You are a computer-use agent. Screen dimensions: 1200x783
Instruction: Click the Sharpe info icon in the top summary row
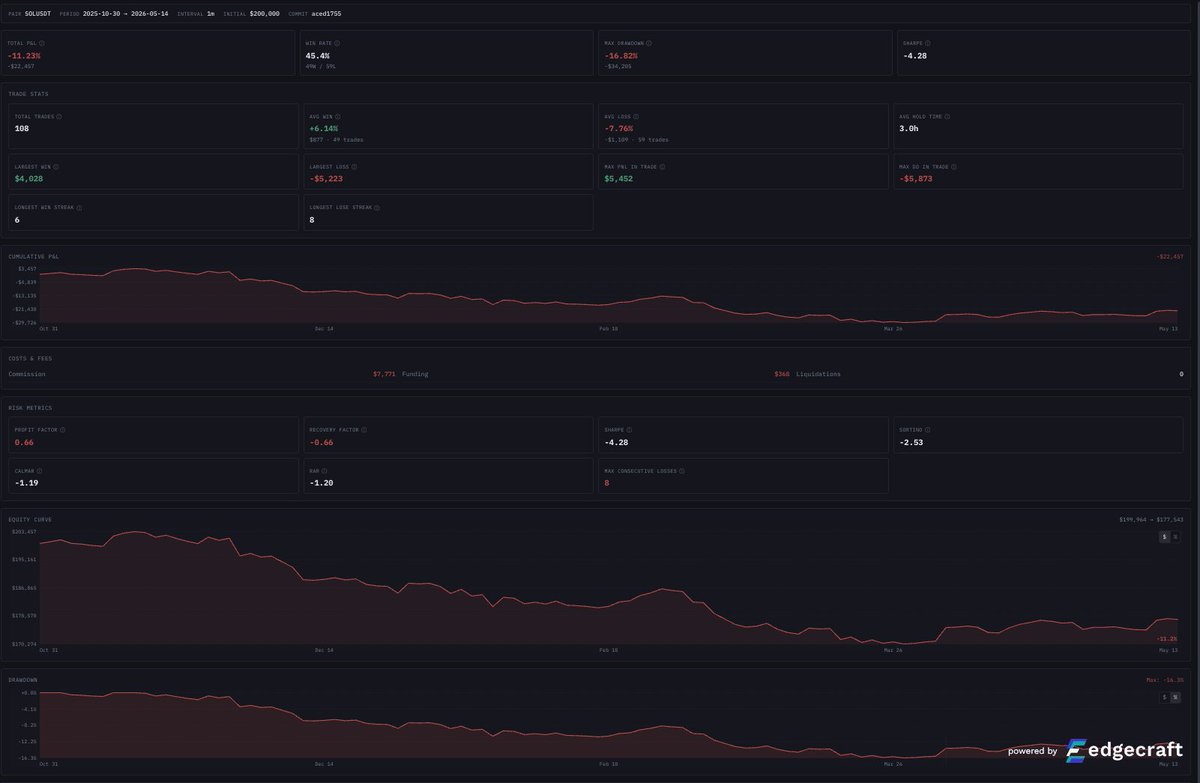click(926, 44)
